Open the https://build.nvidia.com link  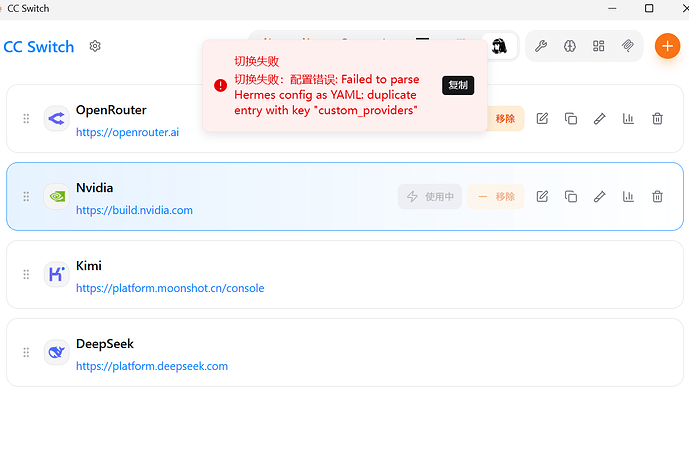(134, 210)
